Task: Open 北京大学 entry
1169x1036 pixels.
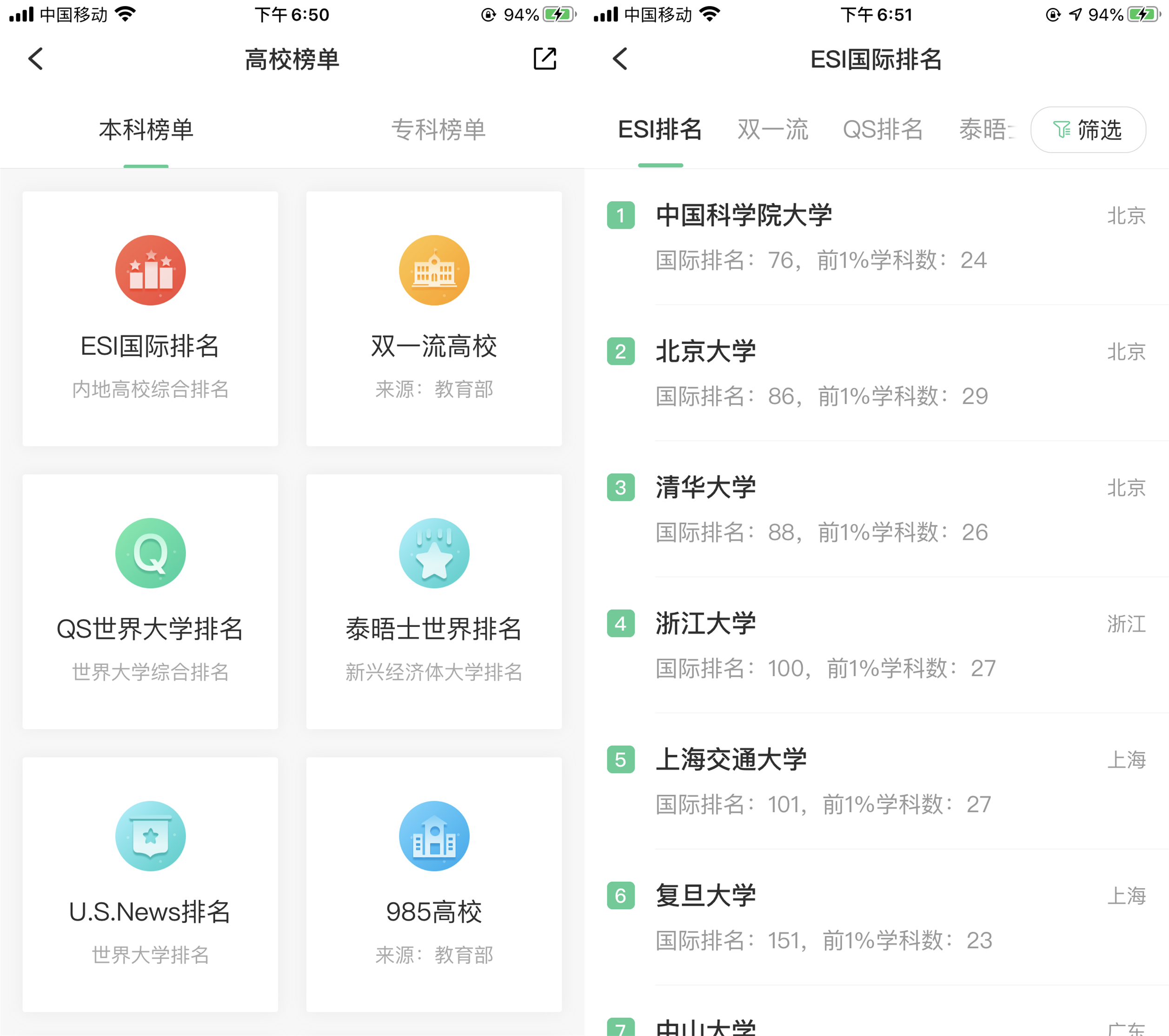Action: [x=876, y=373]
